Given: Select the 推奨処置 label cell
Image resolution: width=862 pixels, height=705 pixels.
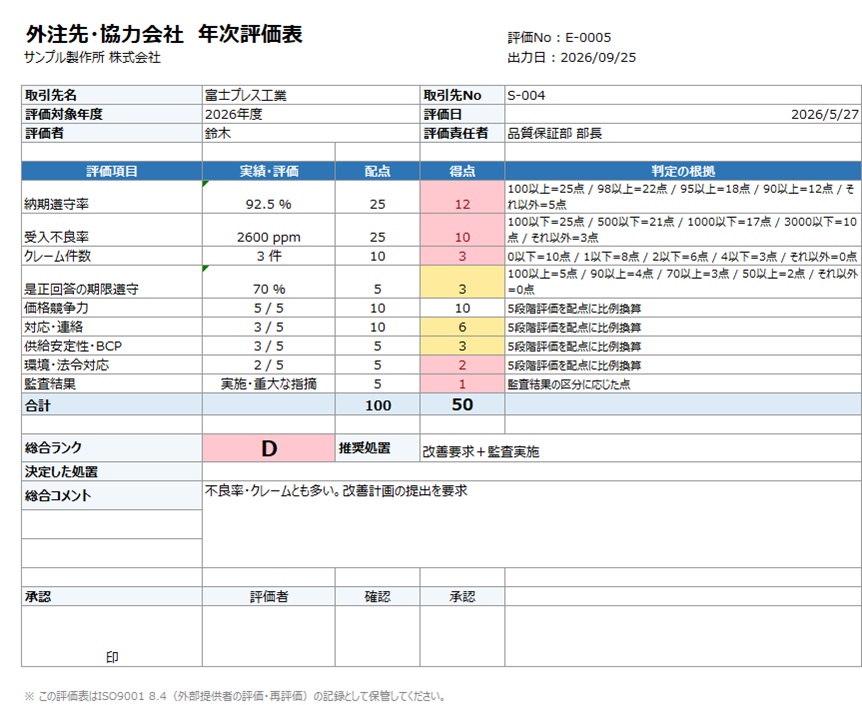Looking at the screenshot, I should (378, 448).
